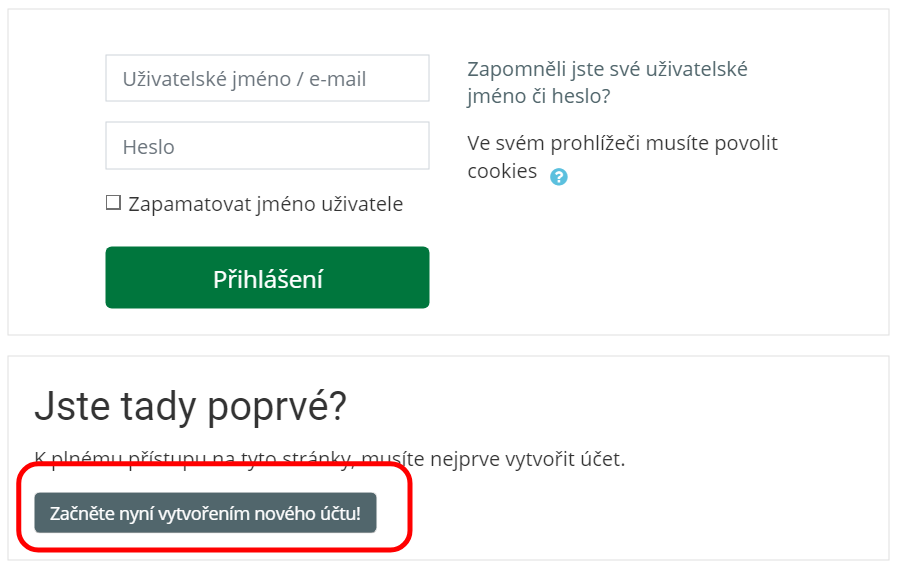The image size is (903, 570).
Task: Open the Zapomněli jste své uživatelské jméno link
Action: pos(607,69)
